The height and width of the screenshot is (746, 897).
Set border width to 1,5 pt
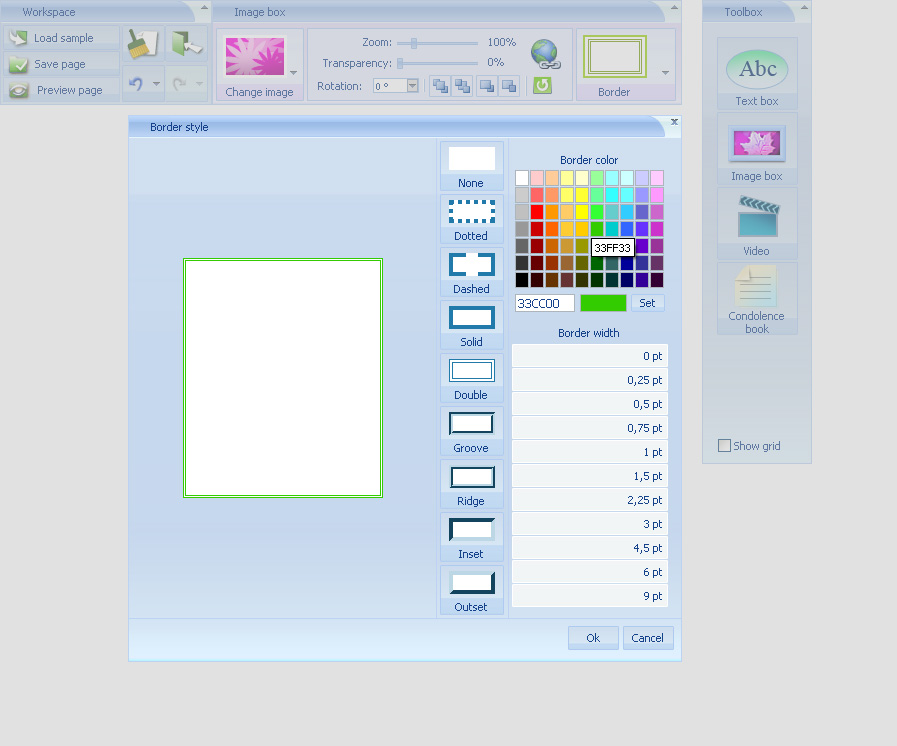[x=590, y=476]
